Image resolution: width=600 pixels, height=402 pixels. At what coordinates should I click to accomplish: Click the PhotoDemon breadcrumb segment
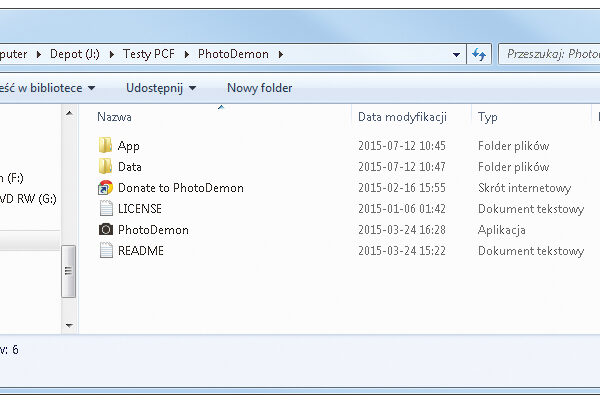pos(234,54)
